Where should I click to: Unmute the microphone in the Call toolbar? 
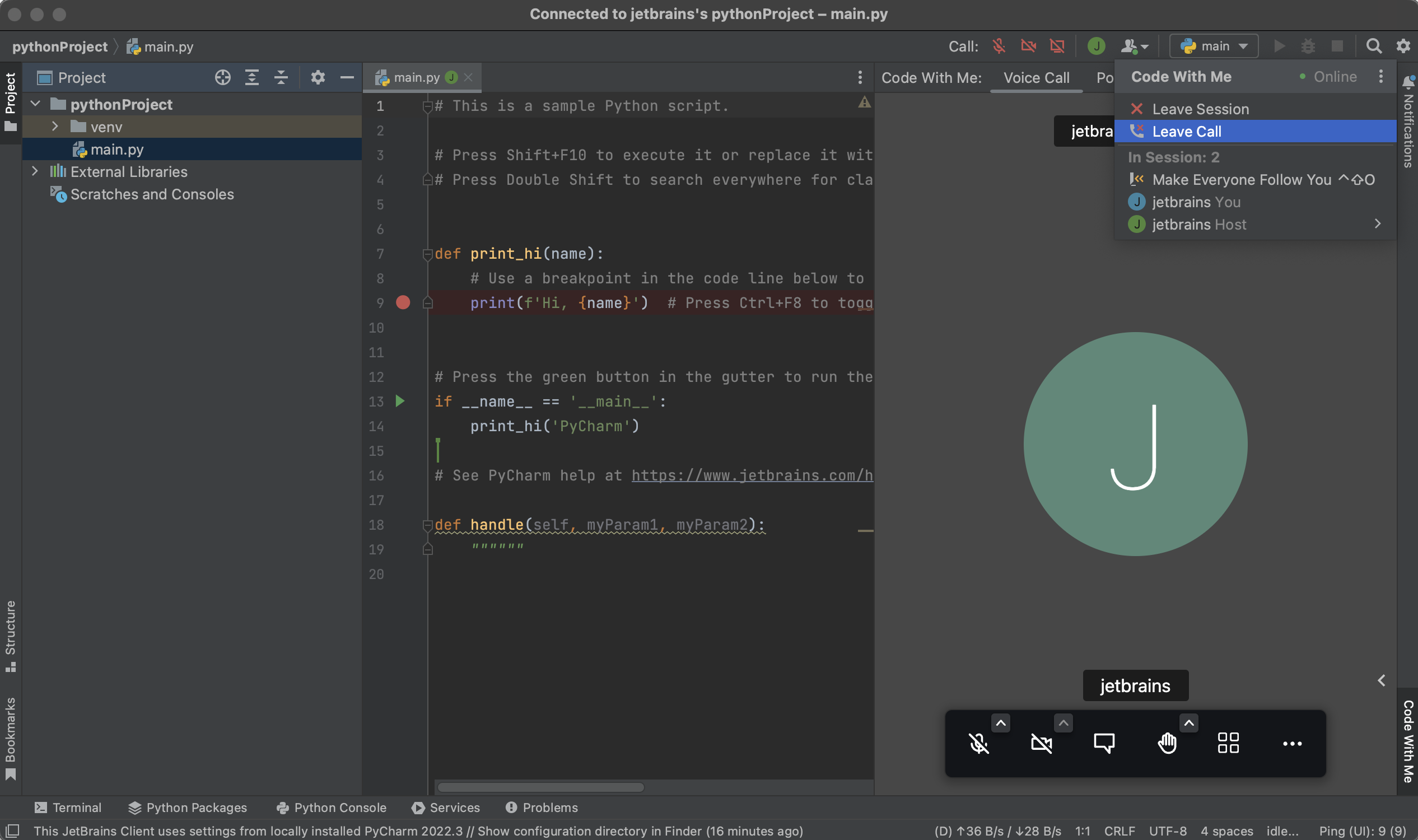(x=999, y=46)
